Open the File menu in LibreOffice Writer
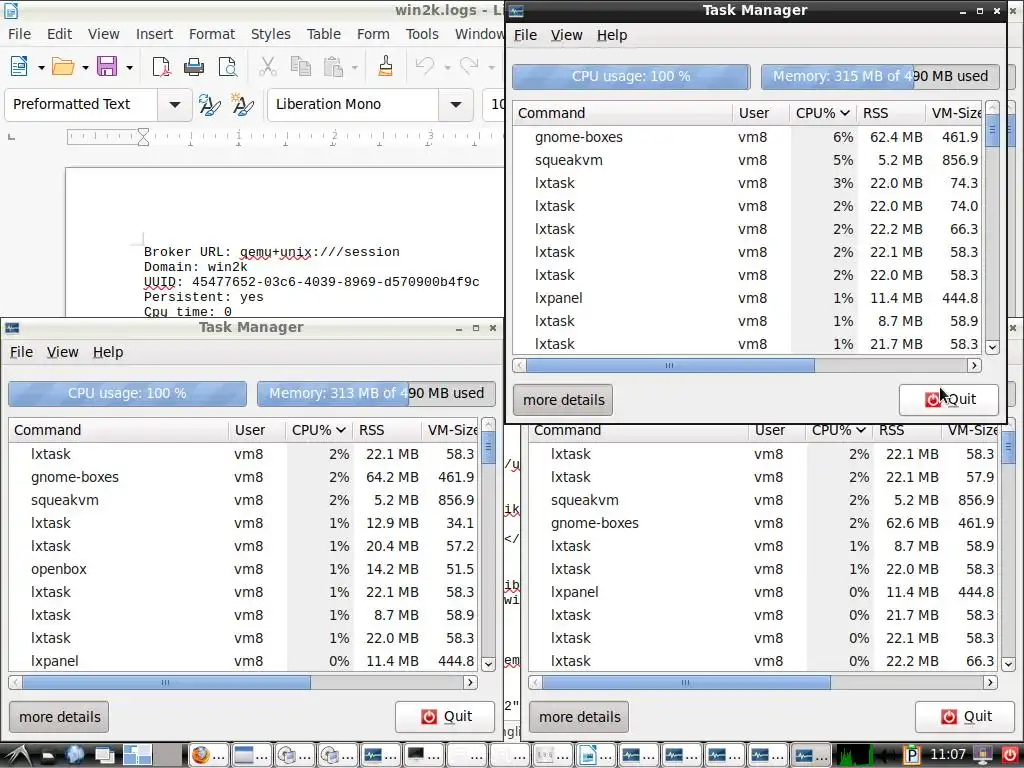Screen dimensions: 1024x768 click(x=19, y=34)
